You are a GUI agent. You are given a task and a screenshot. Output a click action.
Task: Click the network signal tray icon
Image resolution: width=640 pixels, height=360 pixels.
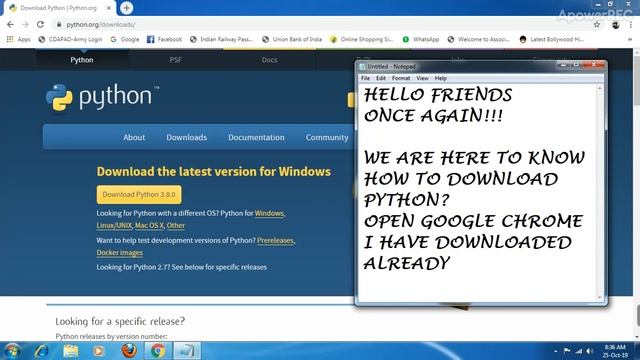pyautogui.click(x=578, y=351)
